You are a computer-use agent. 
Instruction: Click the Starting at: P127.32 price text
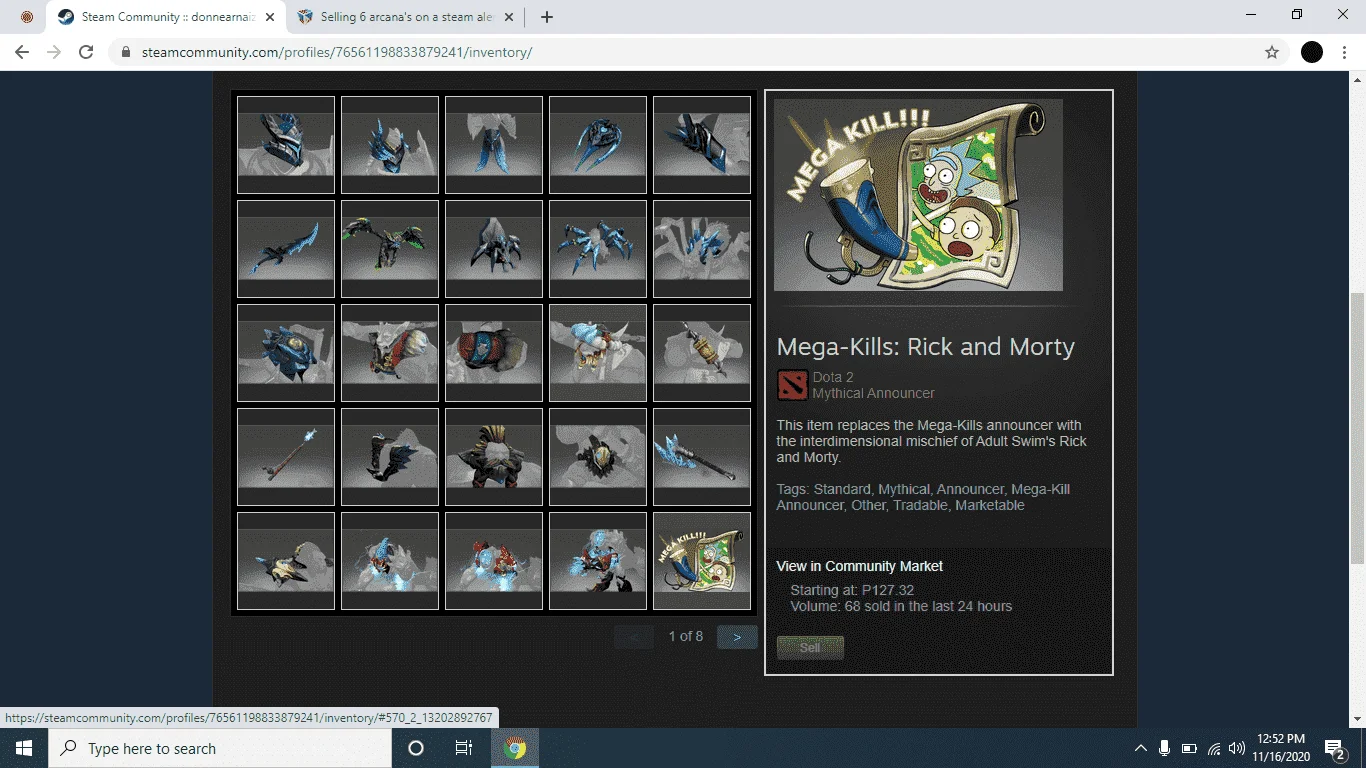pos(852,590)
